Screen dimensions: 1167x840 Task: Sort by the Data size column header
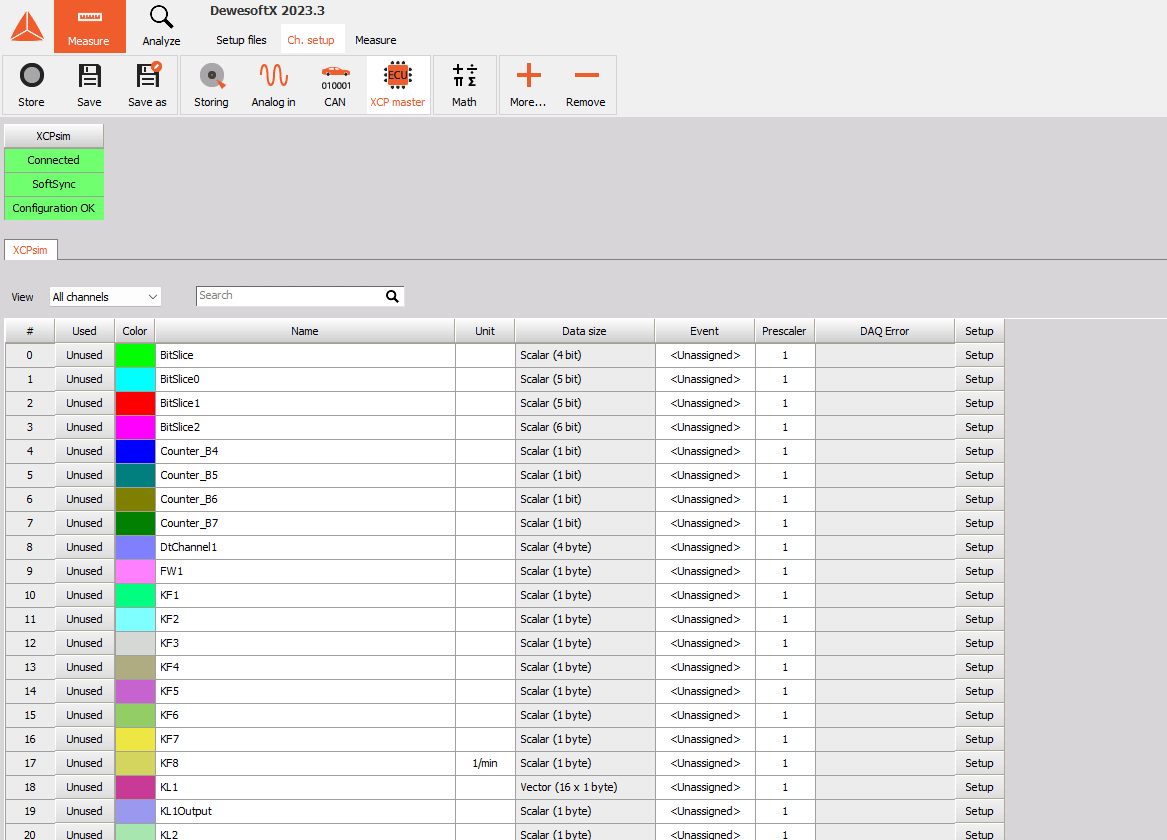[x=584, y=331]
